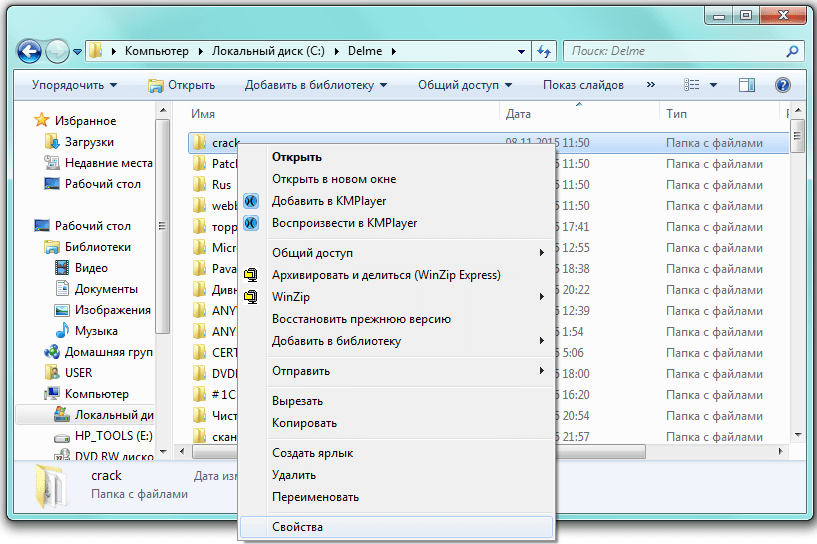Click the folder icon in address bar
This screenshot has height=544, width=817.
(x=95, y=51)
